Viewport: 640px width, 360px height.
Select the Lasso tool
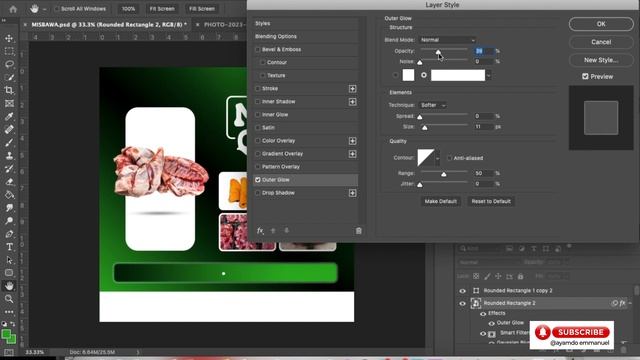click(9, 64)
